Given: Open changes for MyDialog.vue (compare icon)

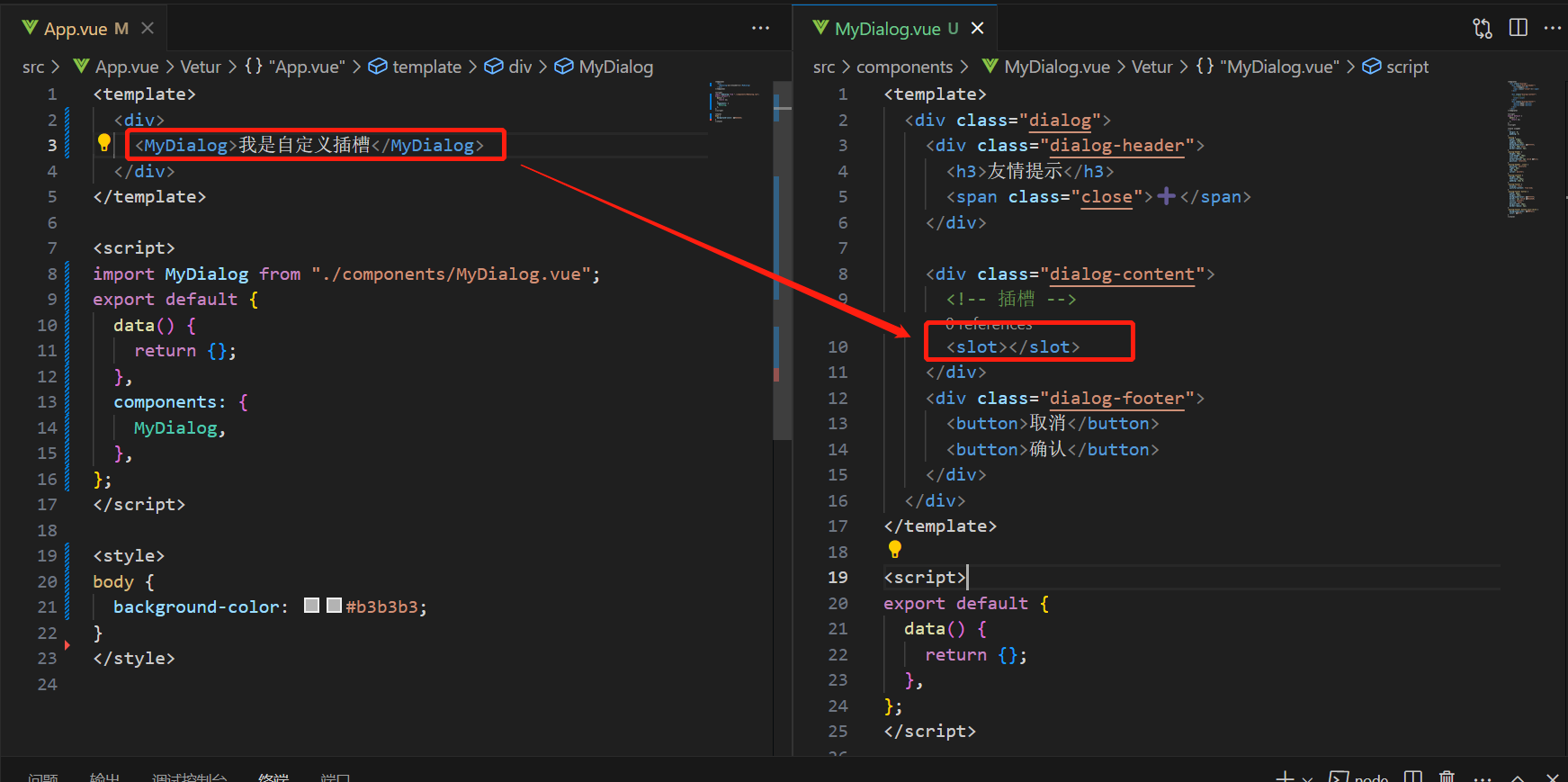Looking at the screenshot, I should tap(1483, 29).
